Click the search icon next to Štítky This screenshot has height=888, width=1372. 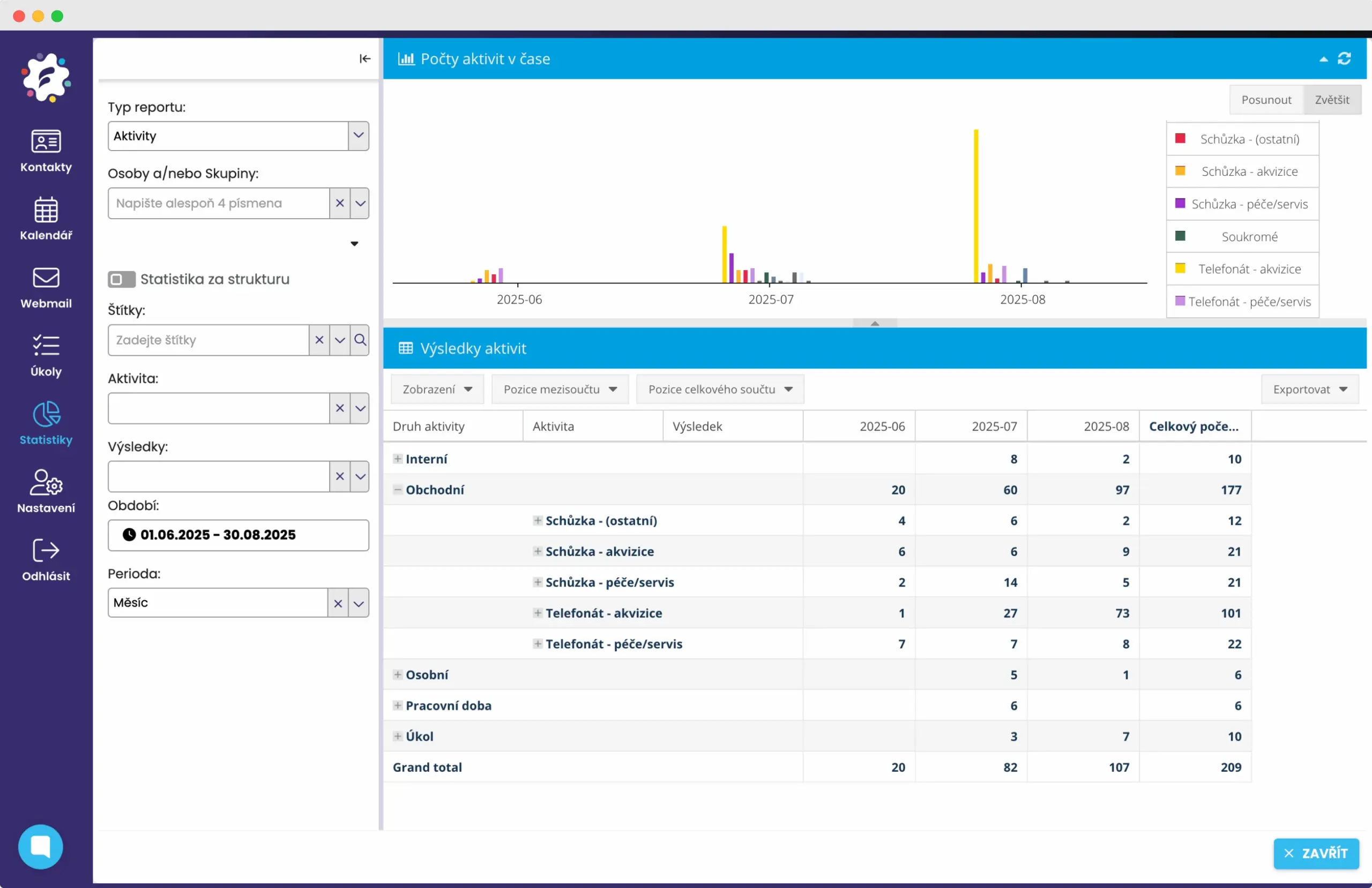point(360,340)
